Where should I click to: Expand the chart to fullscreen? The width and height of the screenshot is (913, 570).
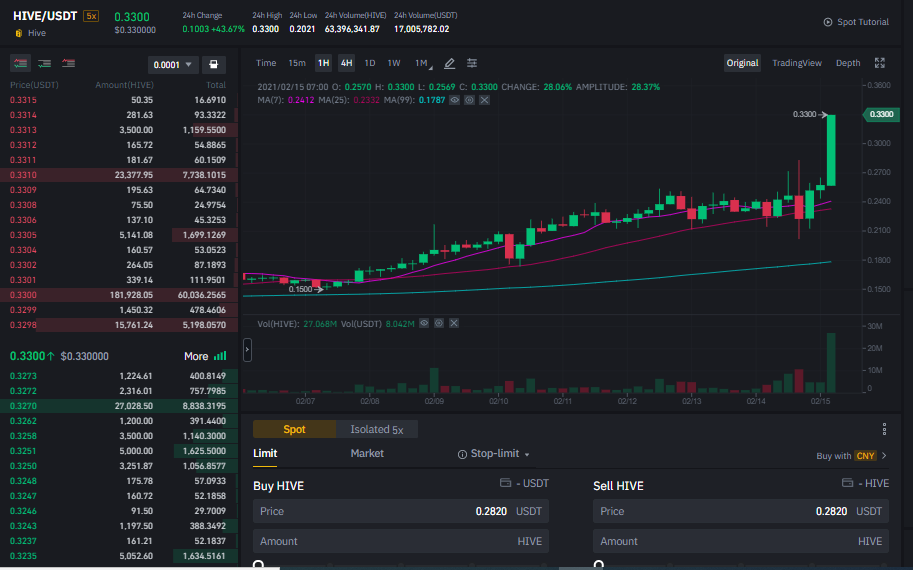pos(880,63)
